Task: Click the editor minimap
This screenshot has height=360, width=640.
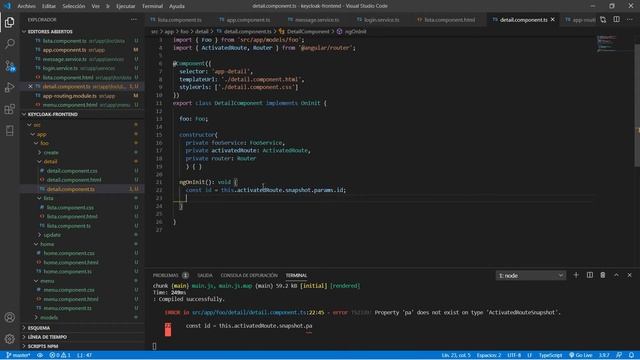Action: tap(607, 44)
